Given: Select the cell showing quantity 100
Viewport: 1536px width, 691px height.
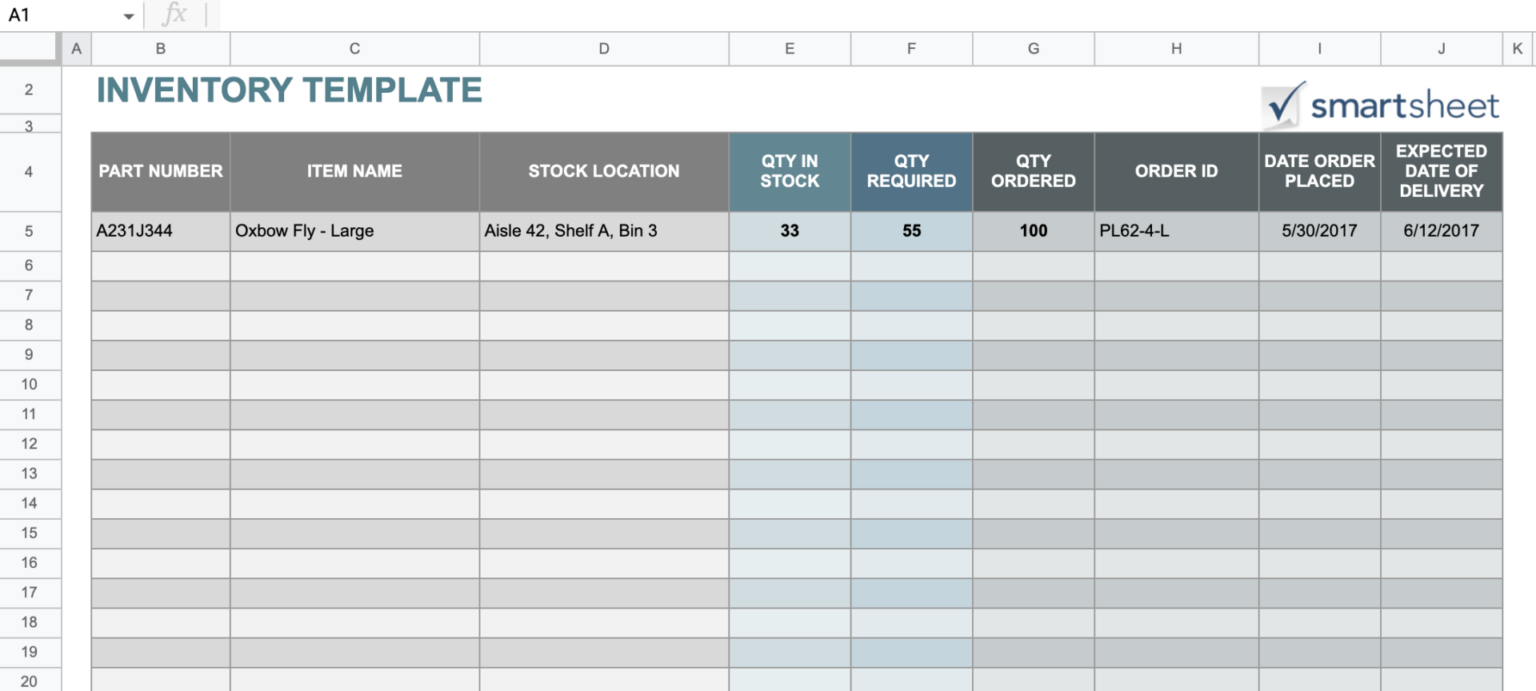Looking at the screenshot, I should click(x=1033, y=230).
